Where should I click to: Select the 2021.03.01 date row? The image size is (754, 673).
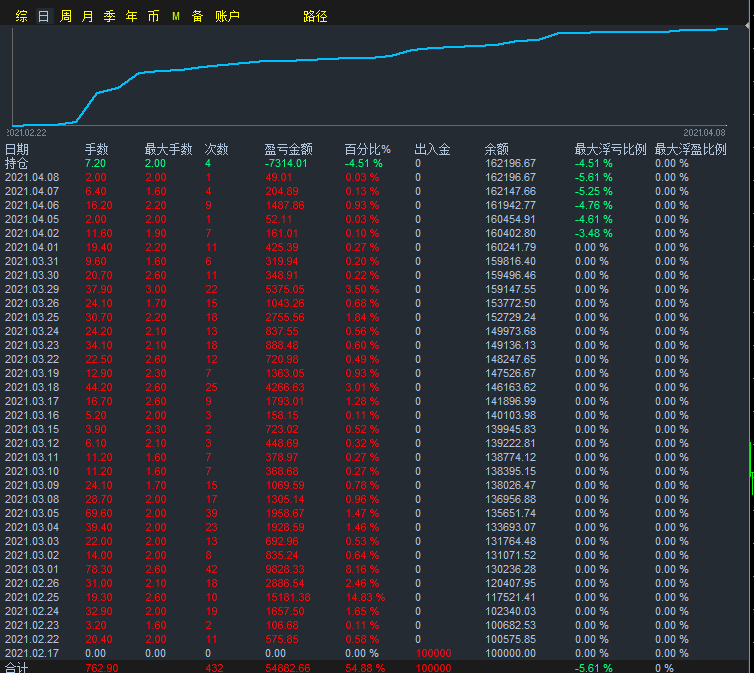tap(32, 569)
